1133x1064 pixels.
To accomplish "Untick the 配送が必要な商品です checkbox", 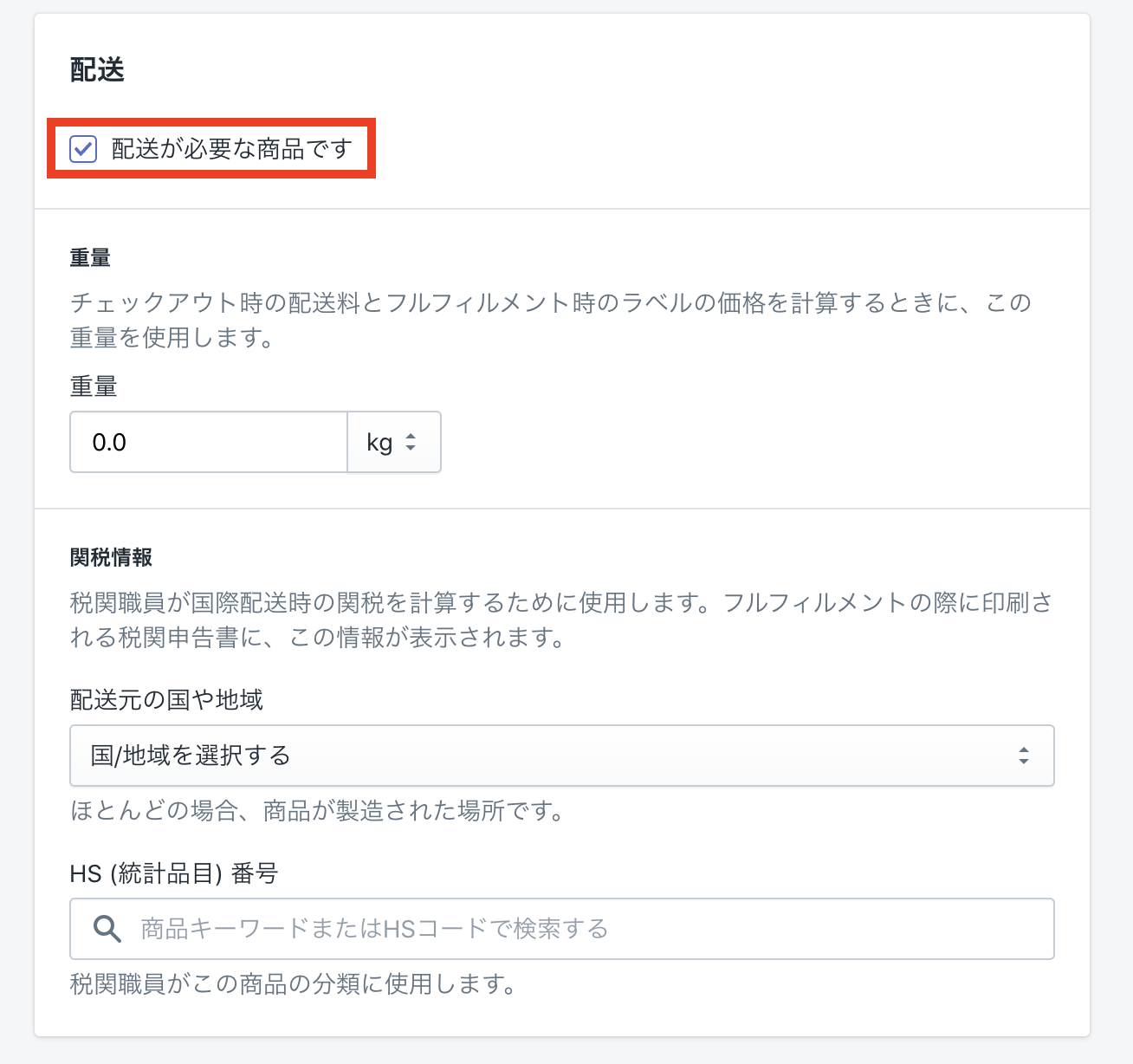I will pyautogui.click(x=83, y=149).
